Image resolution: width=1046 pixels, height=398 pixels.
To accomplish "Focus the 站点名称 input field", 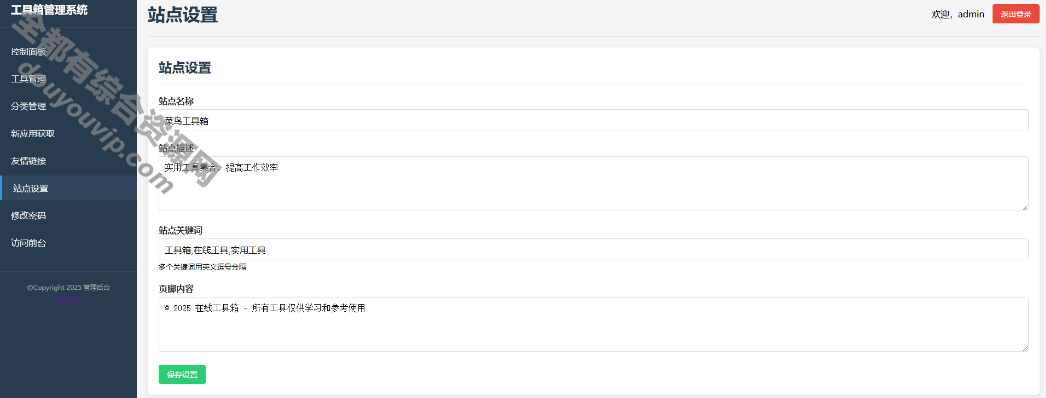I will (x=593, y=120).
